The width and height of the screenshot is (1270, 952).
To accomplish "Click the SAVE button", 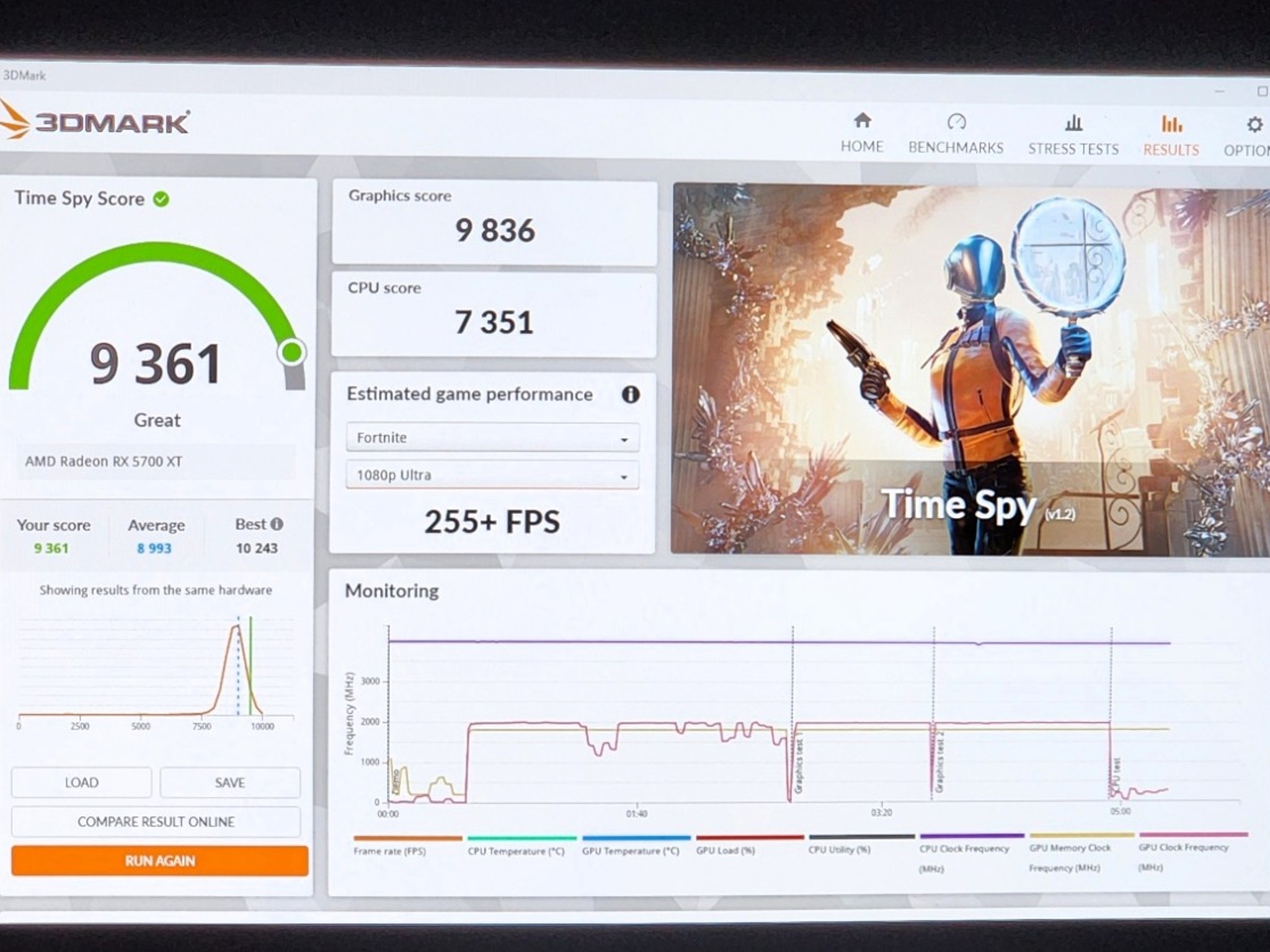I will point(230,783).
